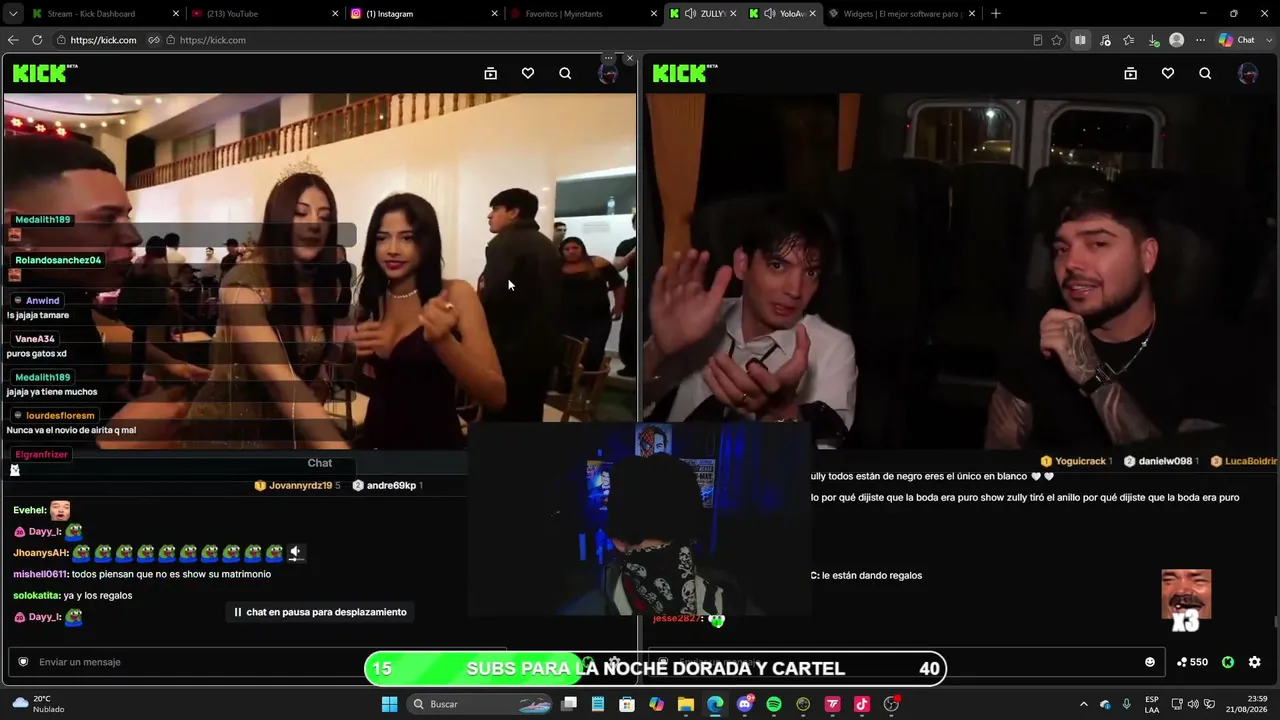Open the store box icon in left Kick pane
This screenshot has width=1280, height=720.
pos(490,73)
